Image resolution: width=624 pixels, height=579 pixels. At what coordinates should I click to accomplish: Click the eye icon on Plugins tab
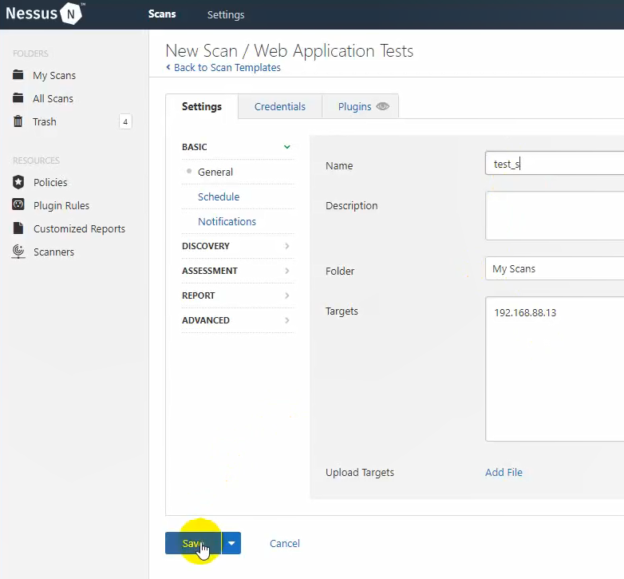pyautogui.click(x=382, y=107)
